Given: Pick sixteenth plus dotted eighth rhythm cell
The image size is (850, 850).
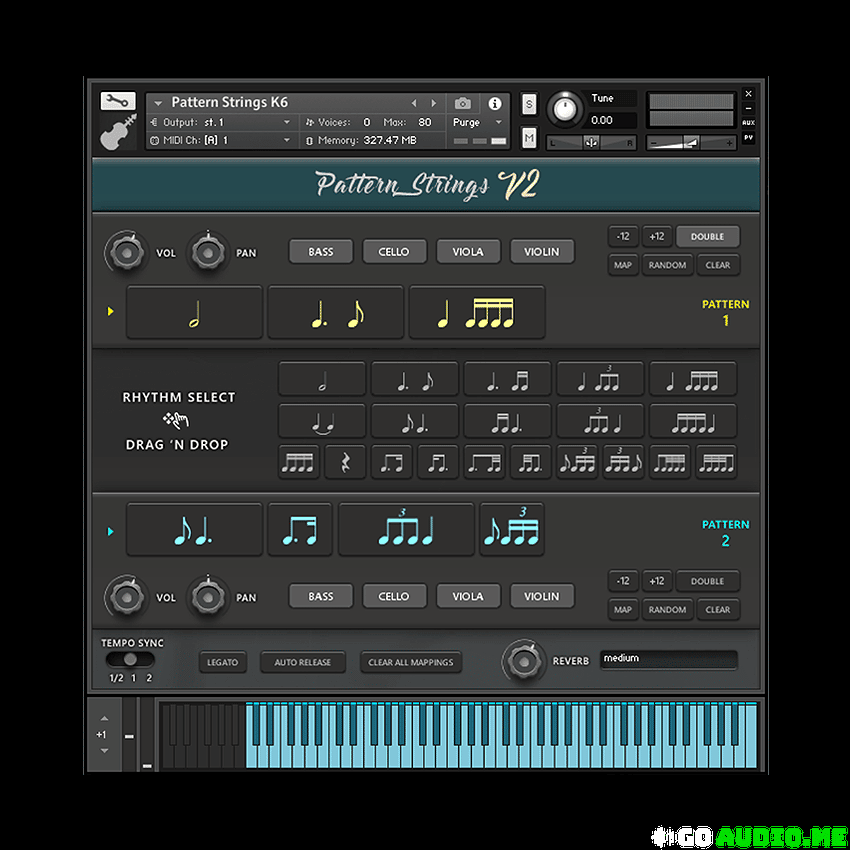Looking at the screenshot, I should [438, 462].
